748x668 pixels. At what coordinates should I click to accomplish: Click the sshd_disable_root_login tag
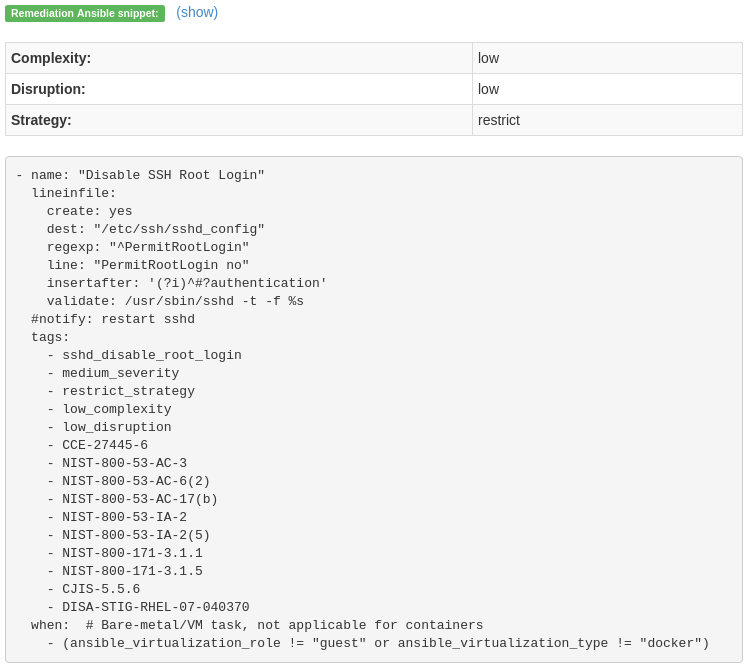tap(152, 355)
